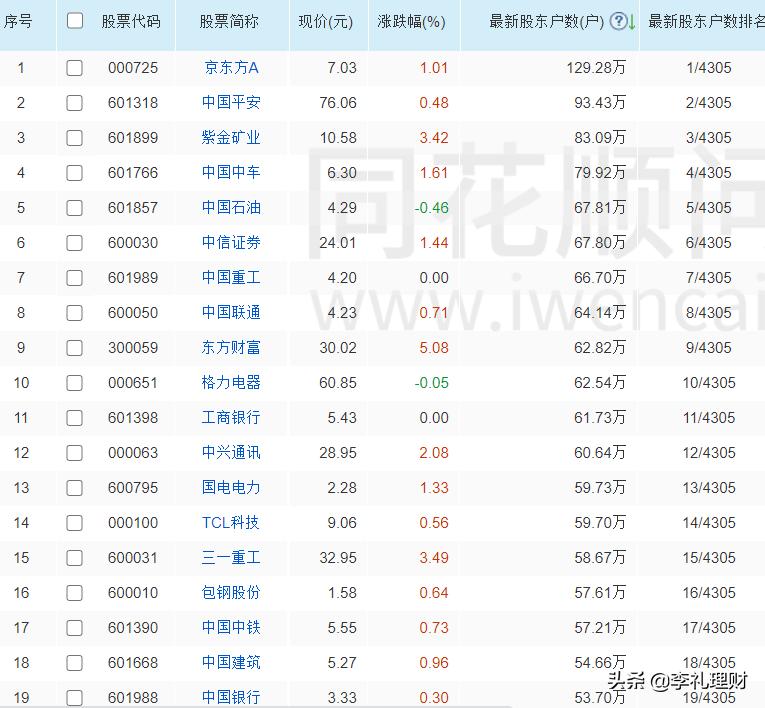765x708 pixels.
Task: Click the 股票简称 column header
Action: tap(229, 21)
